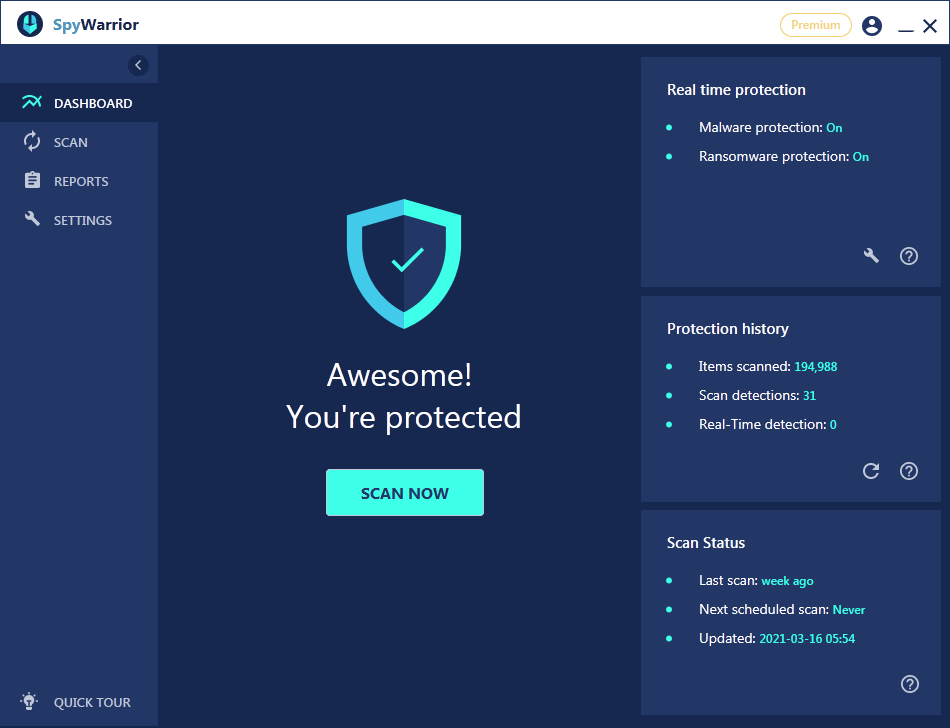The width and height of the screenshot is (950, 728).
Task: Open Real time protection settings via wrench icon
Action: click(870, 256)
